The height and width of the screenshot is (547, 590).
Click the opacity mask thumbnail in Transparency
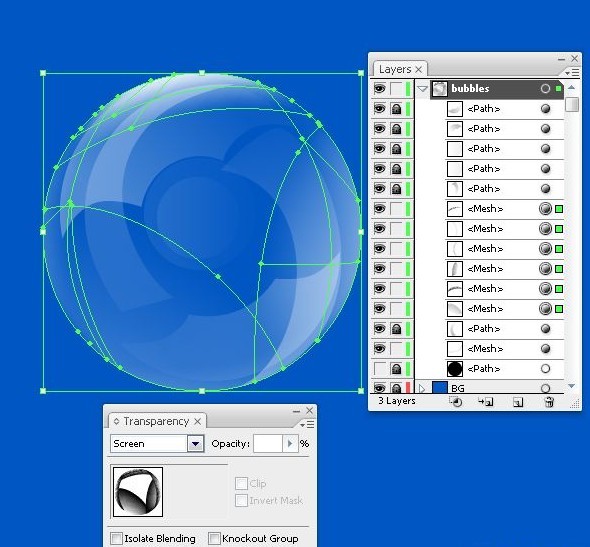pyautogui.click(x=138, y=492)
